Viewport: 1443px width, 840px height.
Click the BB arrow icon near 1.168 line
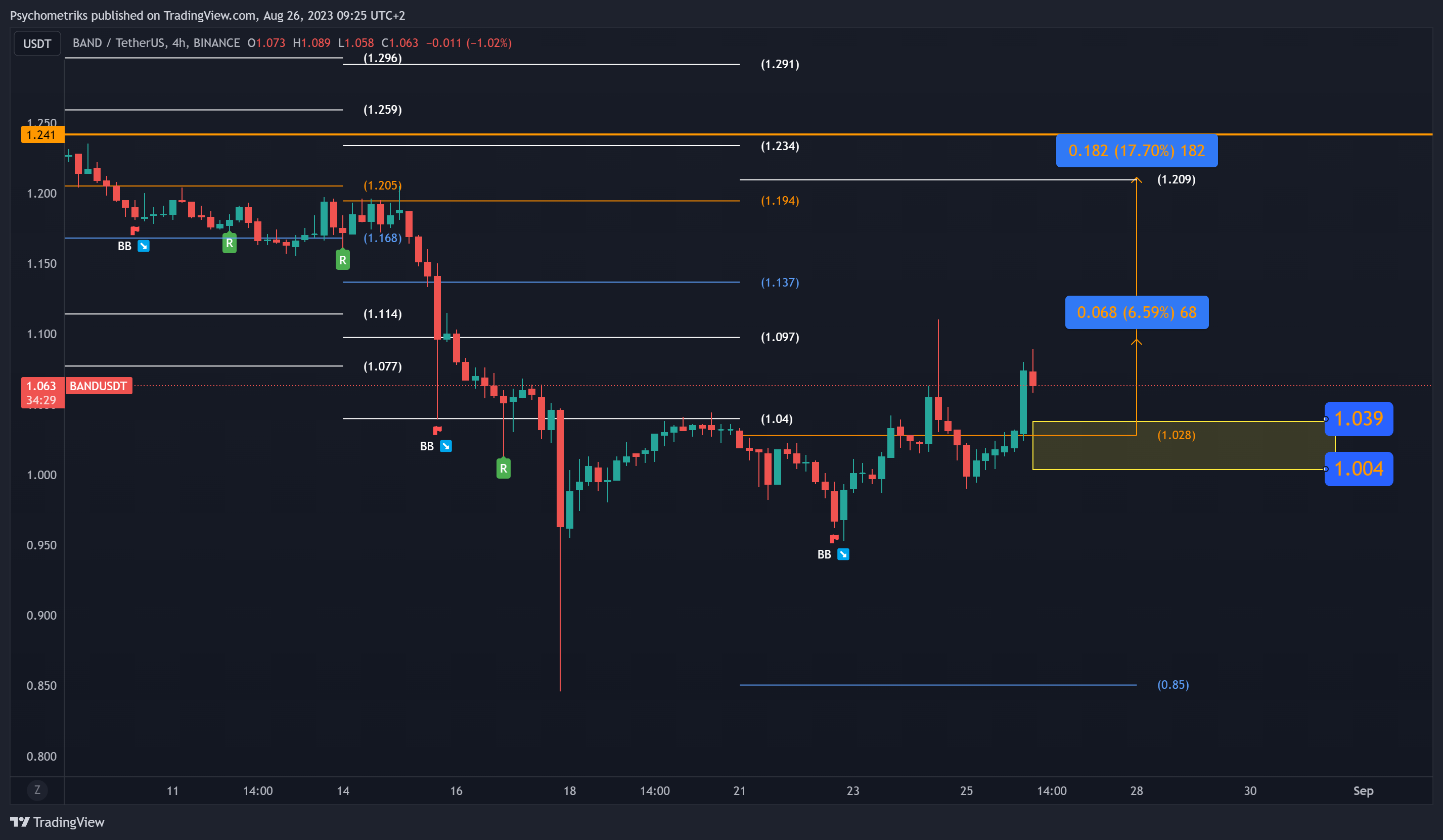[x=144, y=246]
